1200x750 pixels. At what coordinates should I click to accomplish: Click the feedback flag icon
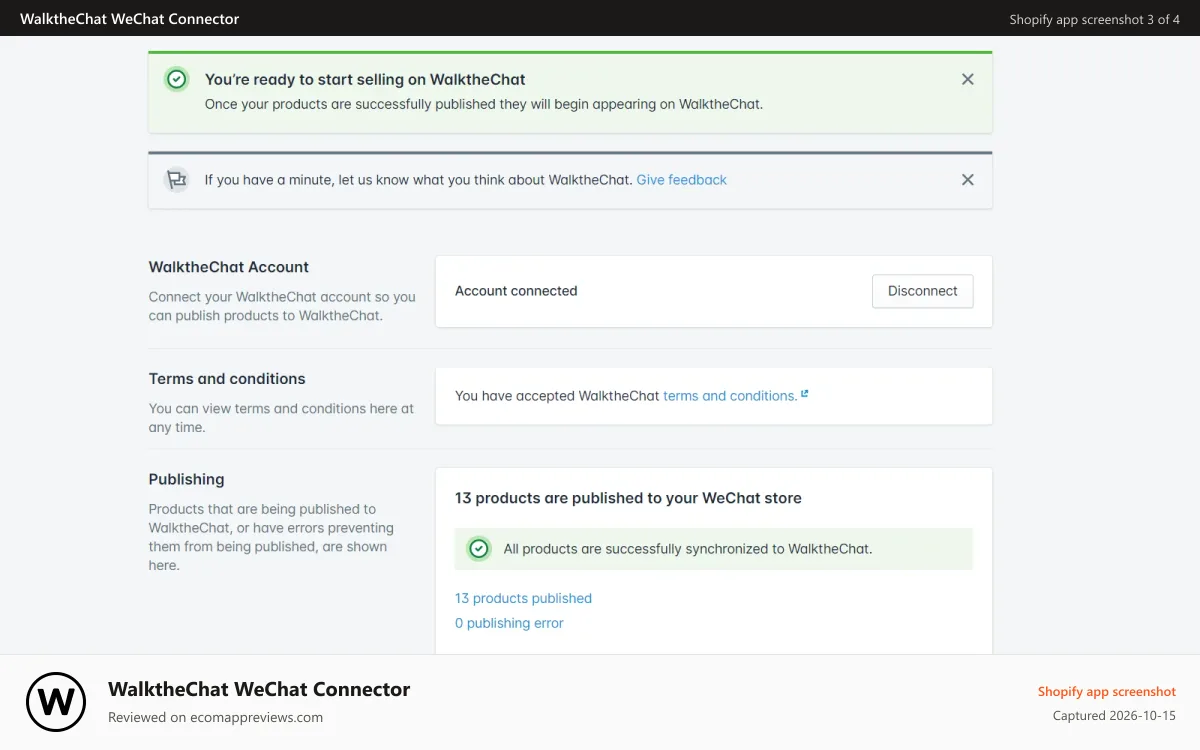177,180
